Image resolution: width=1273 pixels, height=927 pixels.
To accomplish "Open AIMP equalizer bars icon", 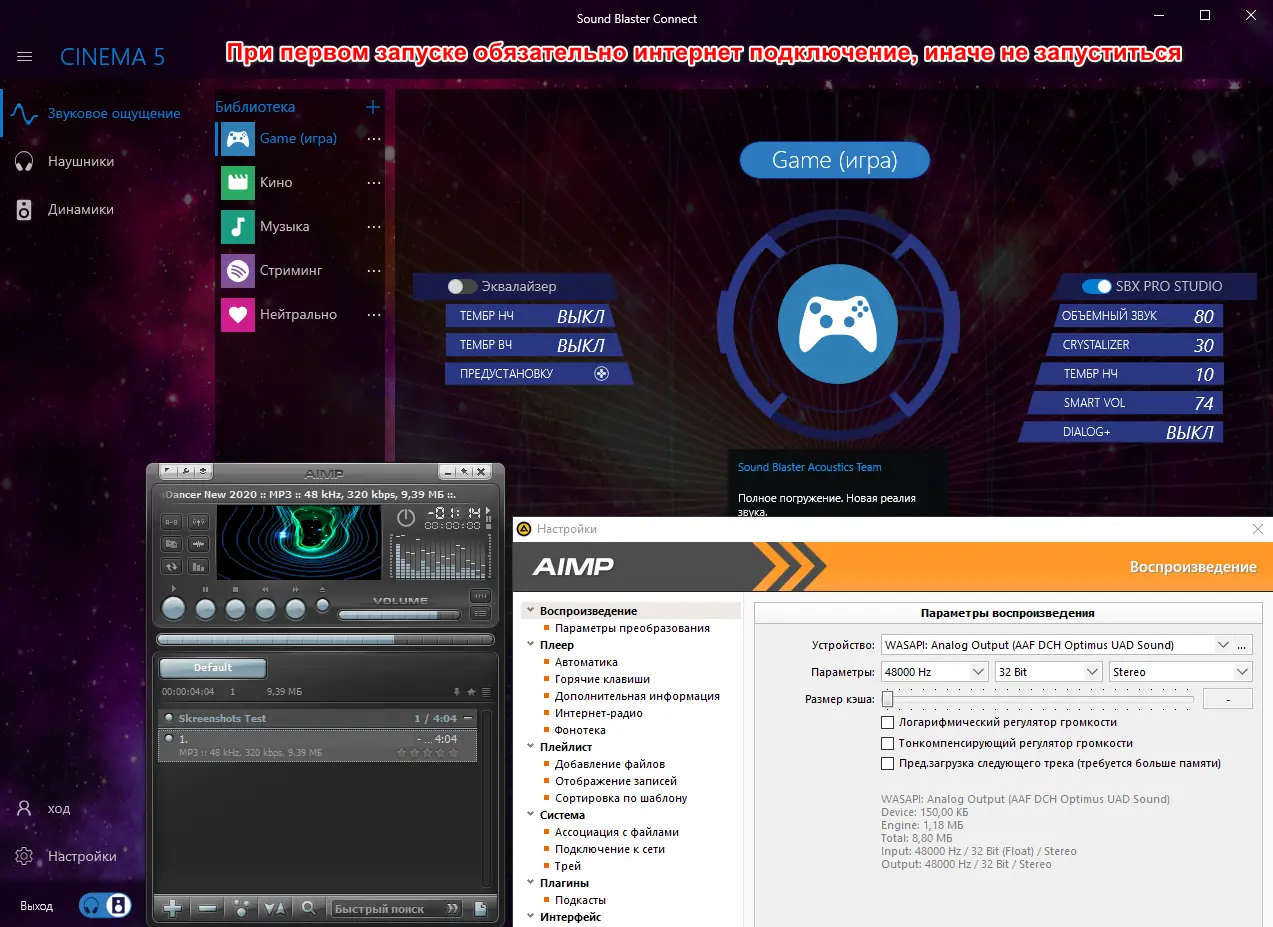I will [x=199, y=567].
